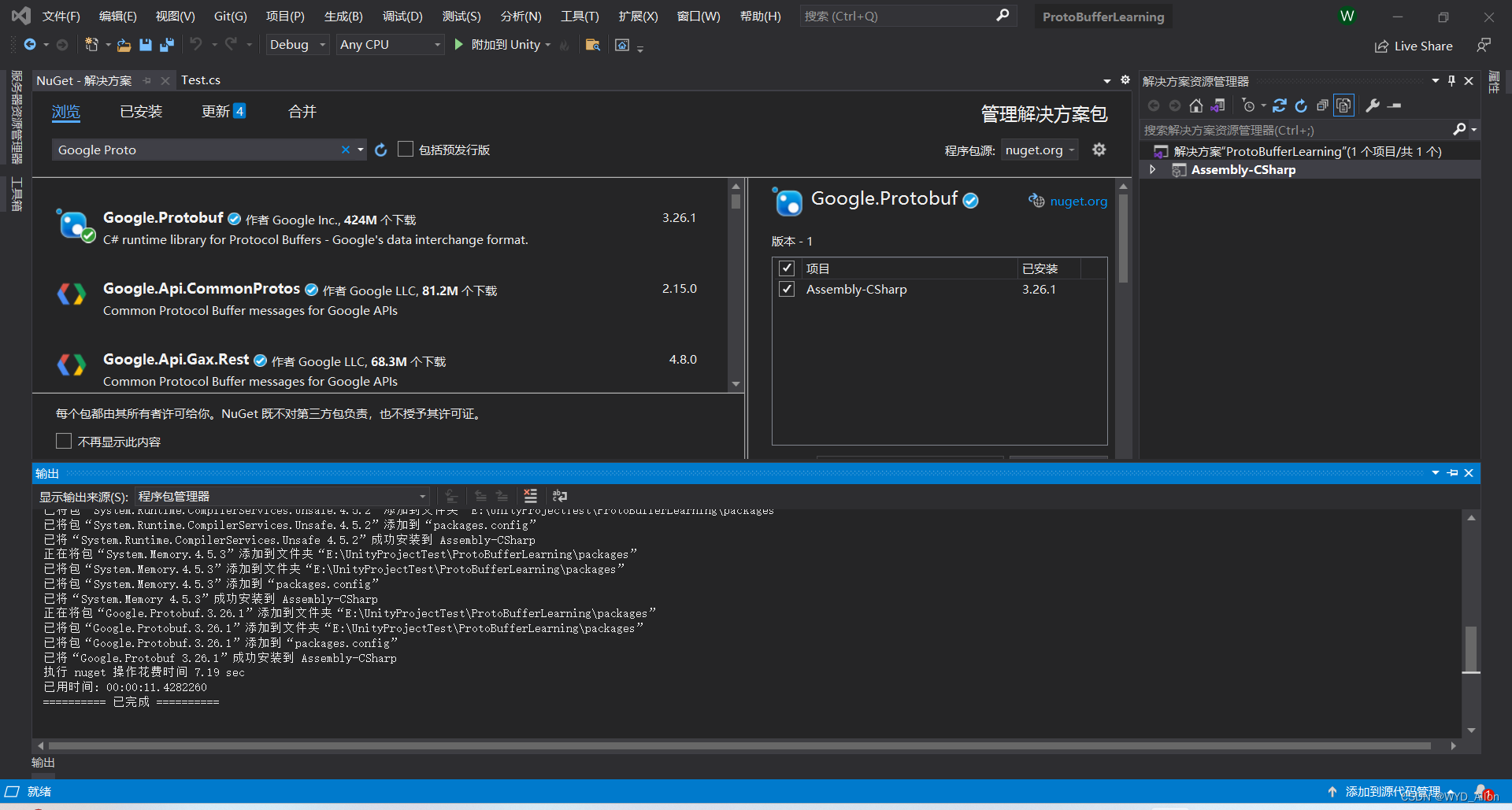Select the Google.Protobuf package in the list

tap(380, 228)
